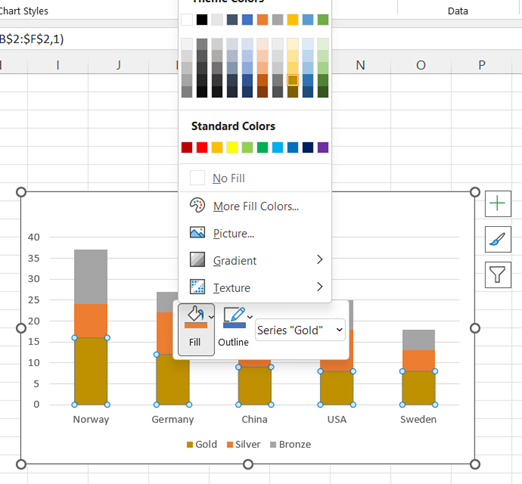Open Chart Filters funnel button

pyautogui.click(x=498, y=275)
